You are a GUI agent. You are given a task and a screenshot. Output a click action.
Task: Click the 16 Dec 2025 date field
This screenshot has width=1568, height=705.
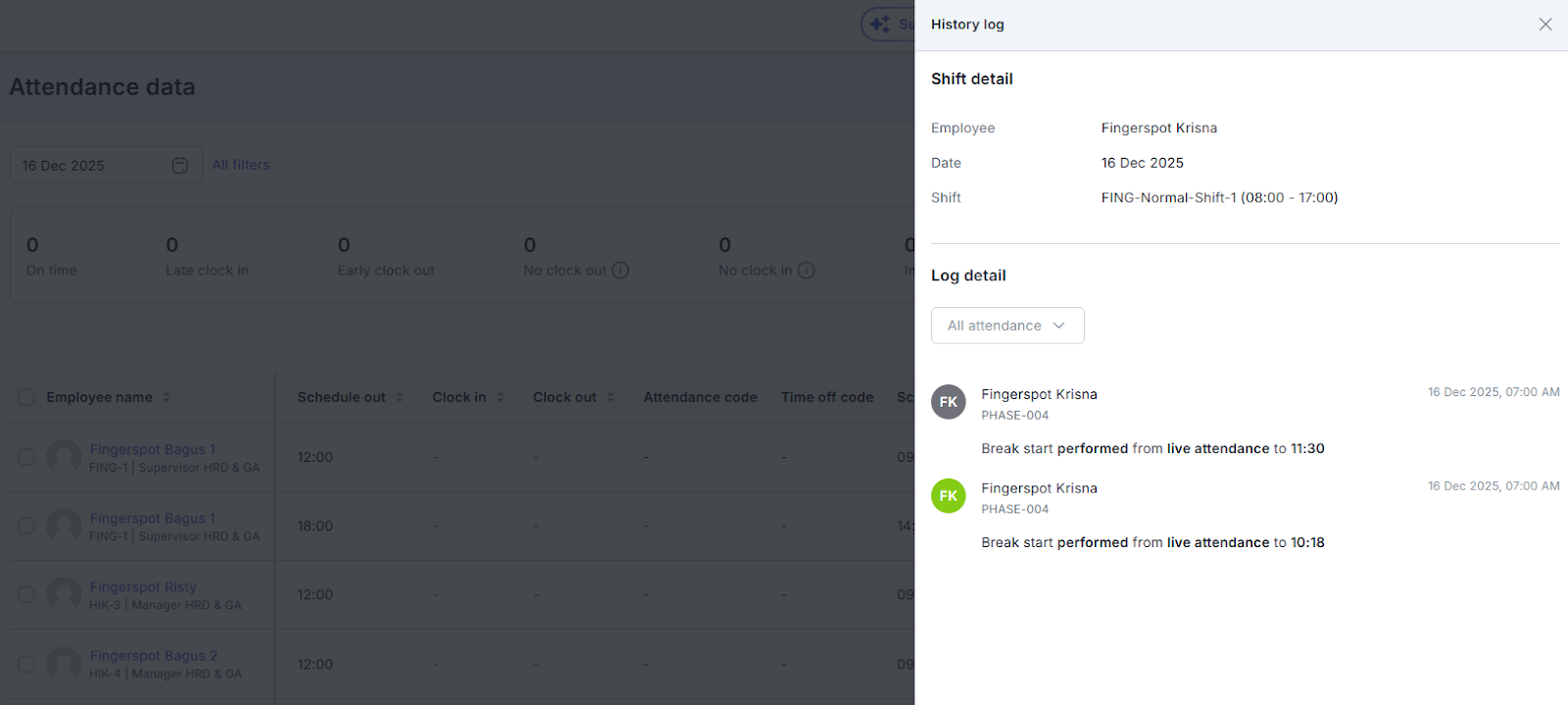pos(88,166)
